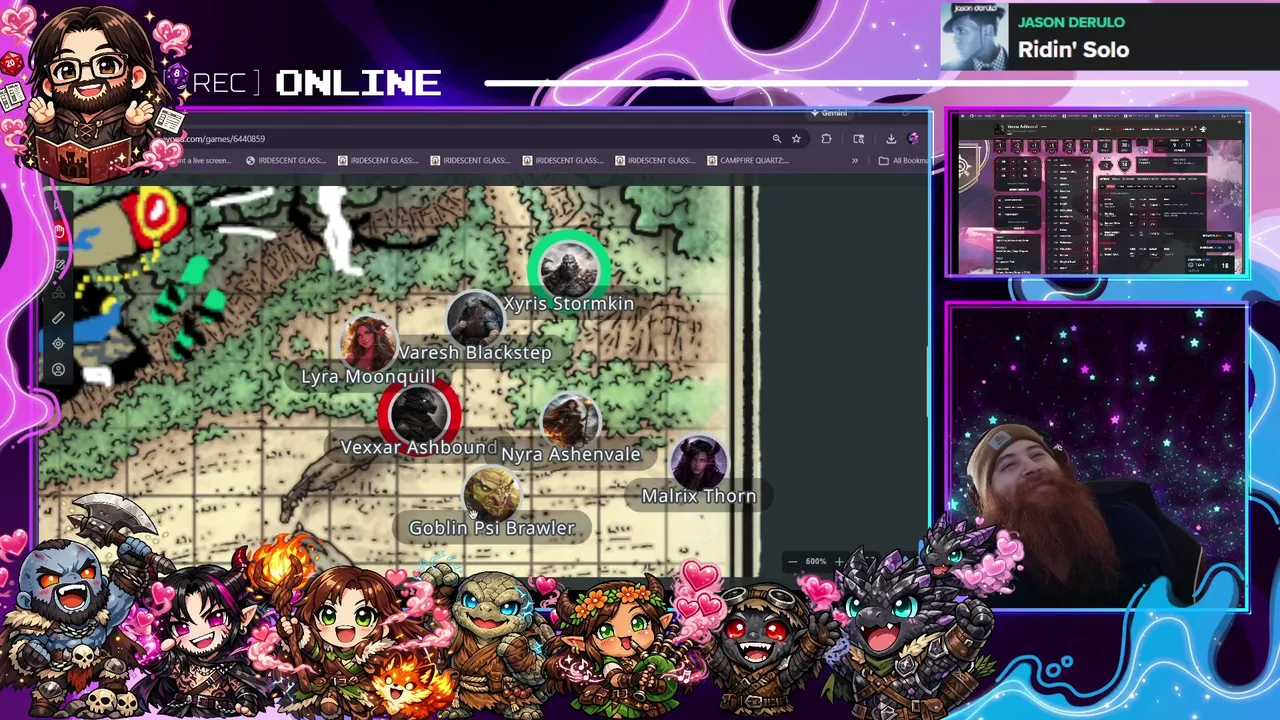Select the pencil draw tool in map sidebar

[x=59, y=265]
